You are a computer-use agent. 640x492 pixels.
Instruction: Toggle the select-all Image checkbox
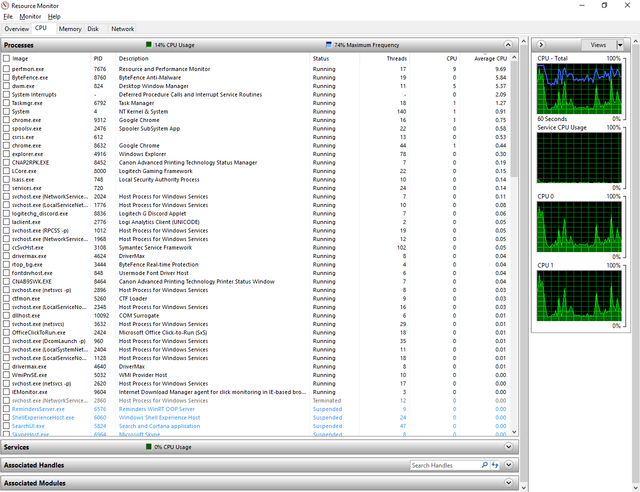pyautogui.click(x=7, y=59)
